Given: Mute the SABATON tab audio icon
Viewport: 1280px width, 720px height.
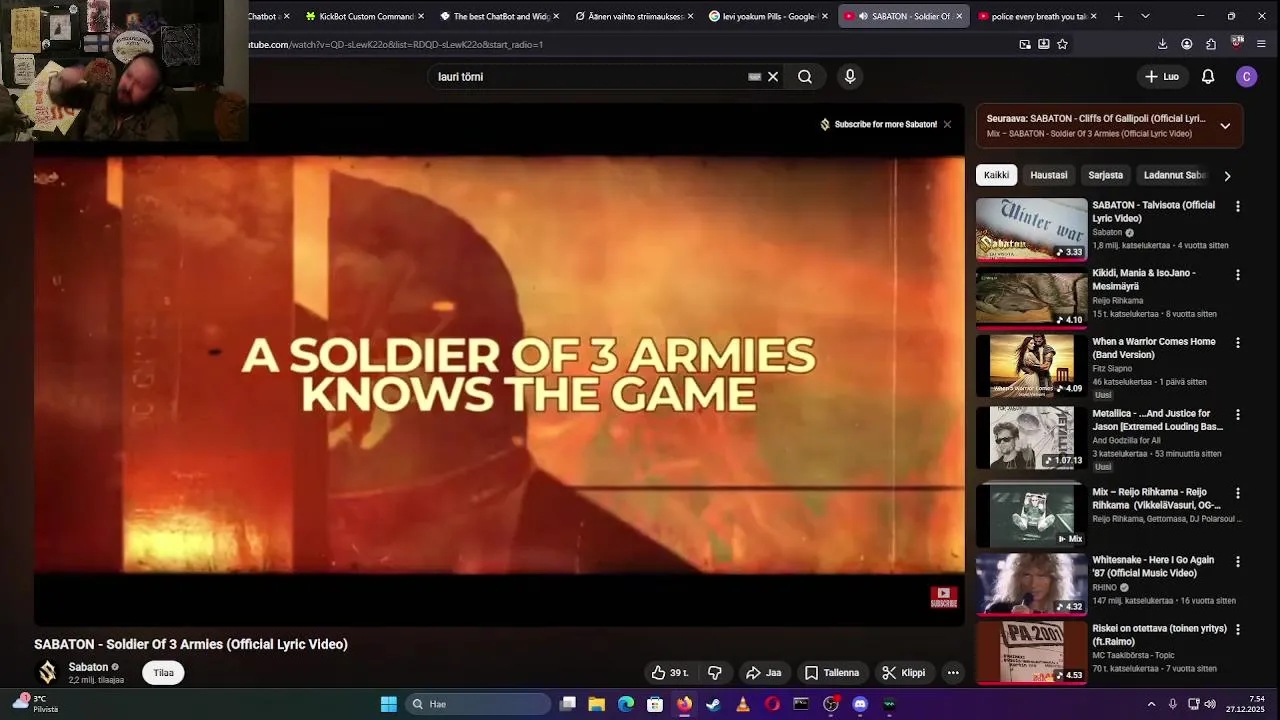Looking at the screenshot, I should [863, 16].
